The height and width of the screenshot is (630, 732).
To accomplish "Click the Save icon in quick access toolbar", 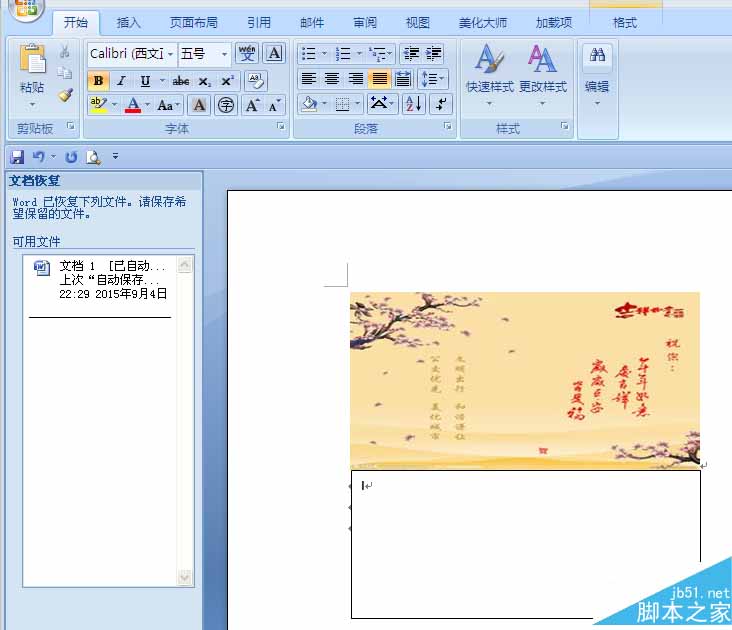I will coord(17,157).
